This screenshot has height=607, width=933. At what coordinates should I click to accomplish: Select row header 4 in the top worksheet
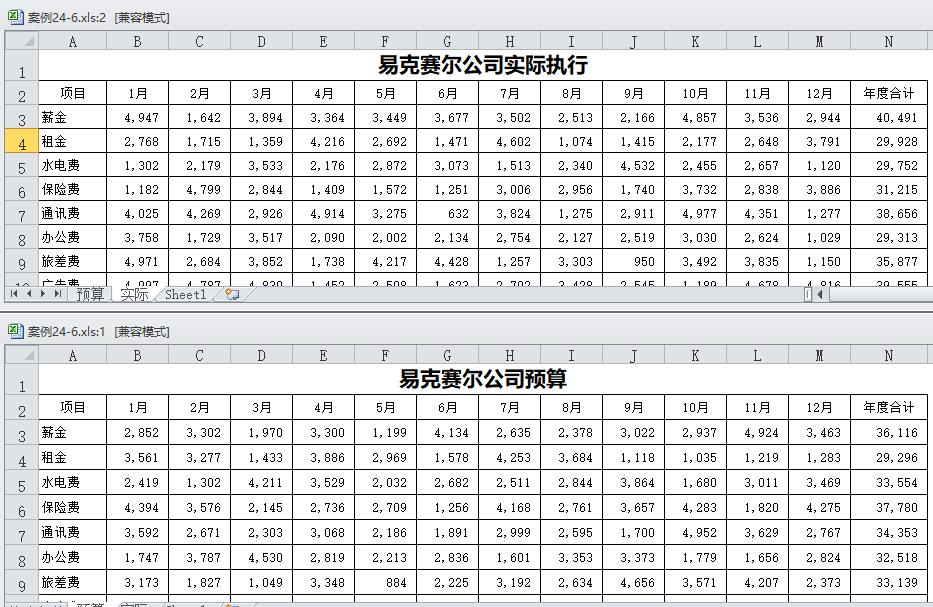tap(20, 140)
